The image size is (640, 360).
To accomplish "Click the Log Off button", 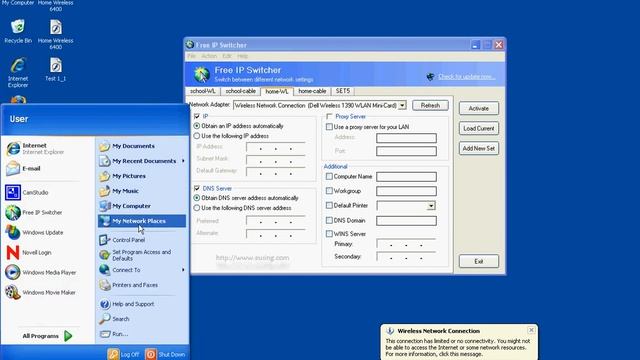I will coord(124,354).
